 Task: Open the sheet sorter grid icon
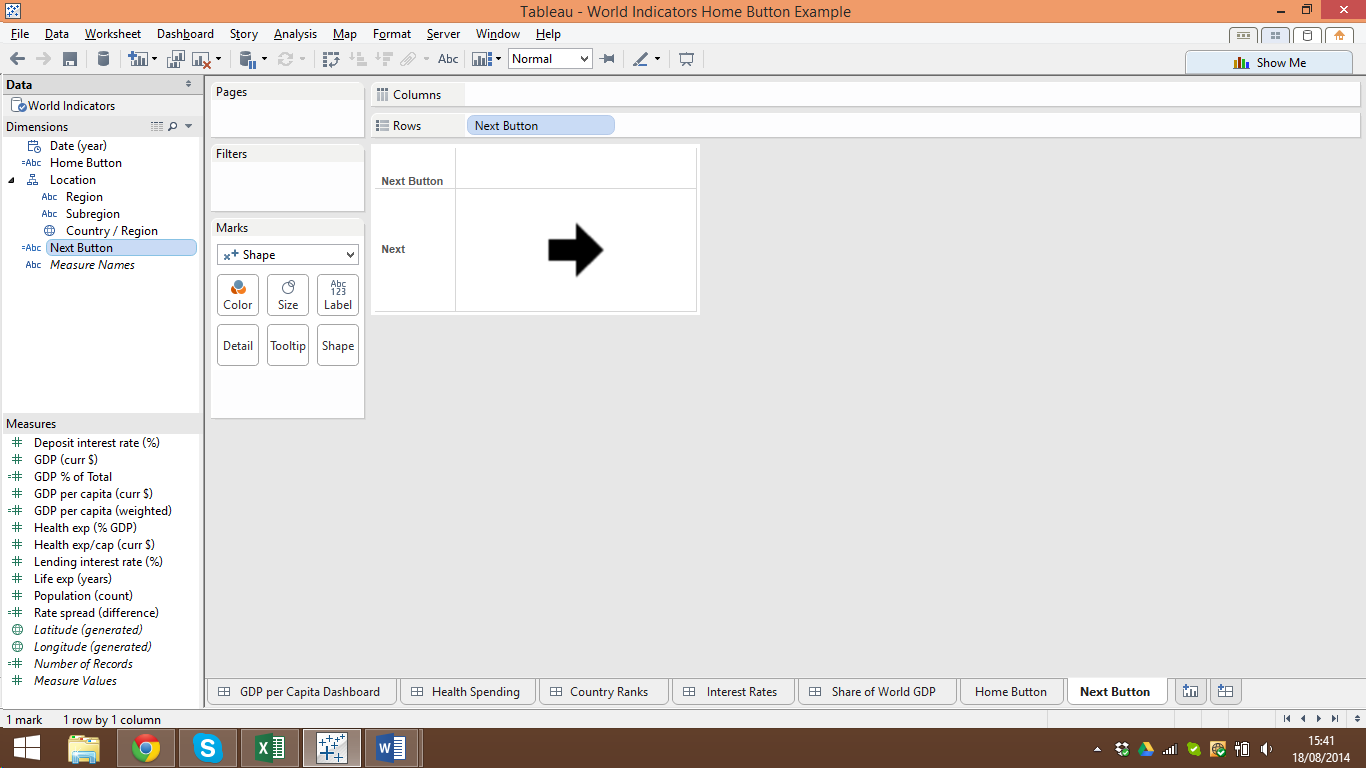pos(1275,35)
